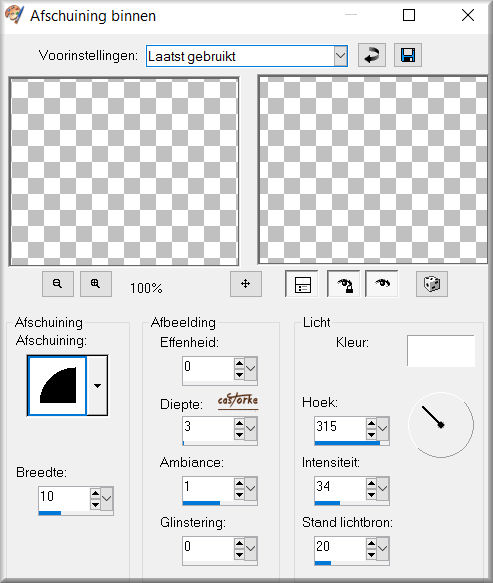This screenshot has width=493, height=583.
Task: Click the randomize parameters dice icon
Action: click(432, 284)
